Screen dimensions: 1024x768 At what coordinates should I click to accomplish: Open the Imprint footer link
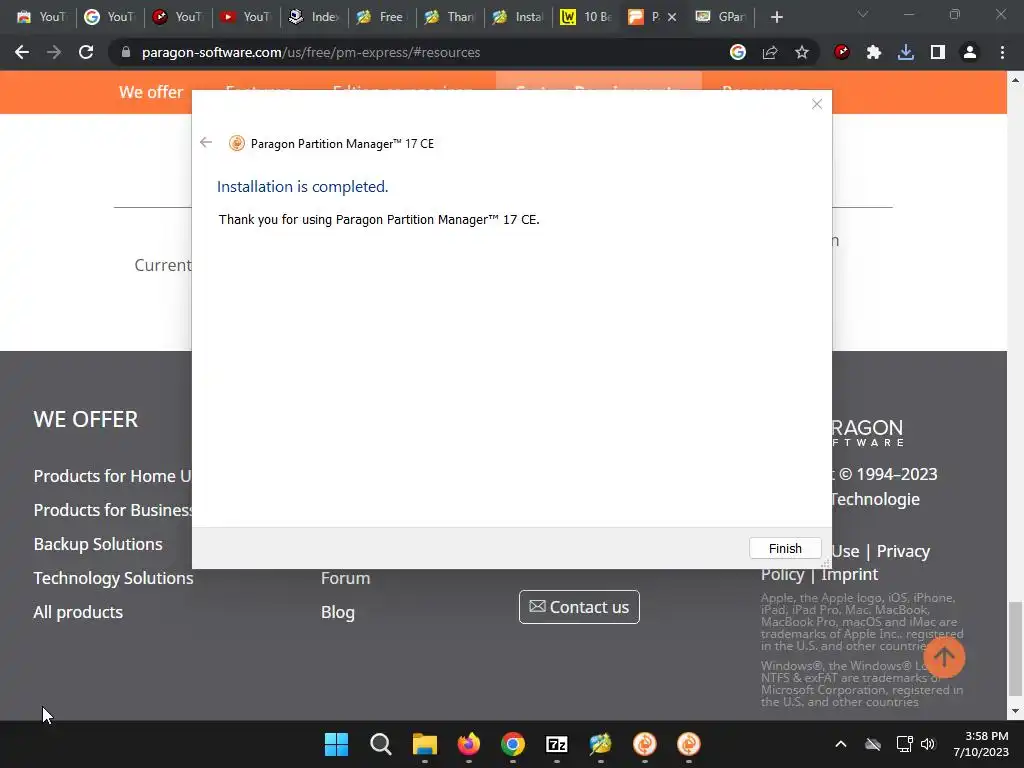(x=850, y=574)
